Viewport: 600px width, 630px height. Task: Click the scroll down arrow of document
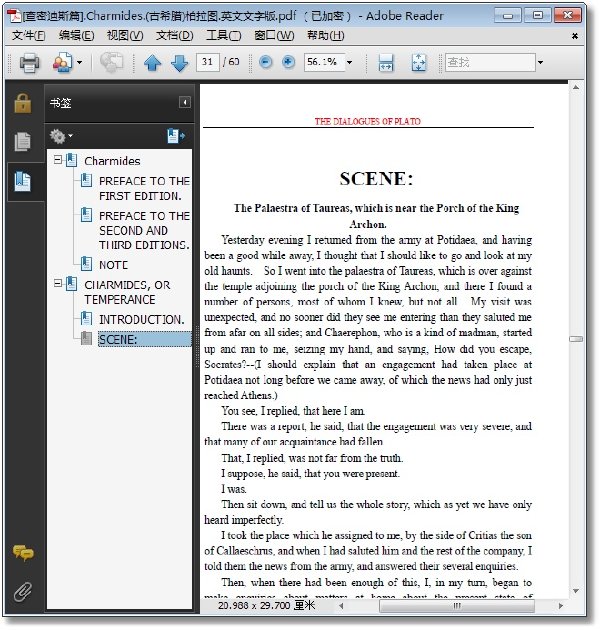[576, 591]
